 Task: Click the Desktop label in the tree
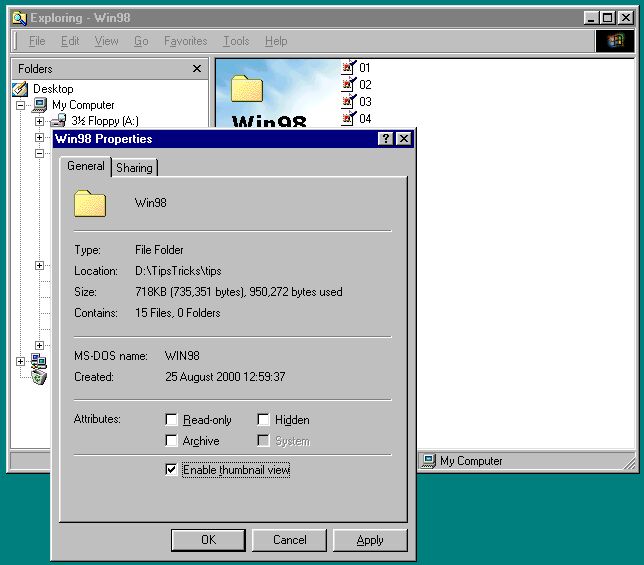(x=53, y=89)
